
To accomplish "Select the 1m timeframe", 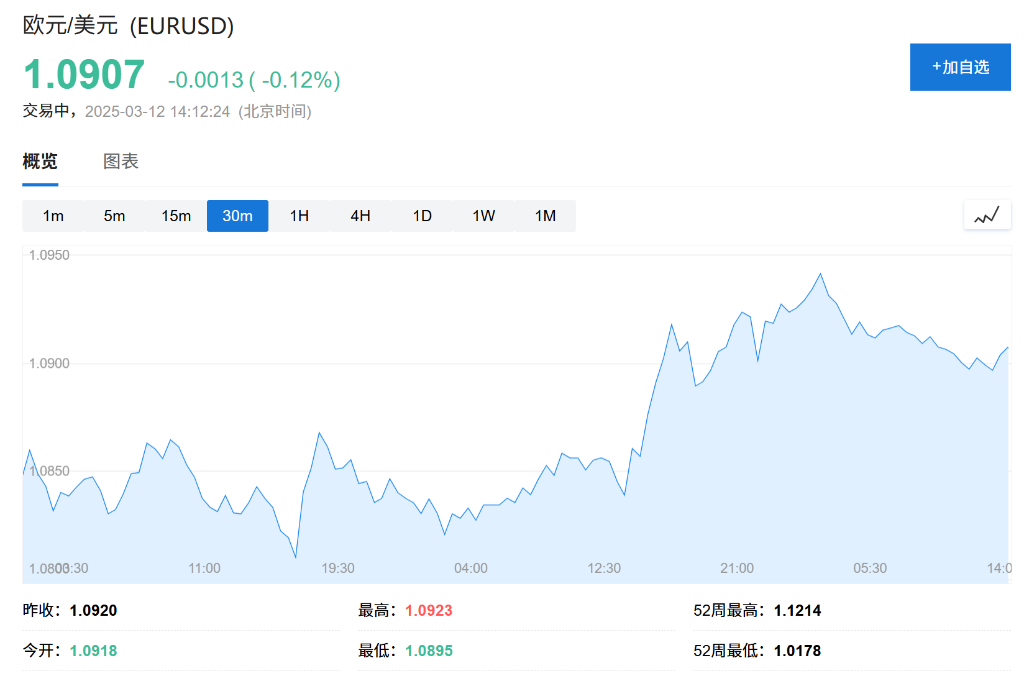I will coord(53,216).
